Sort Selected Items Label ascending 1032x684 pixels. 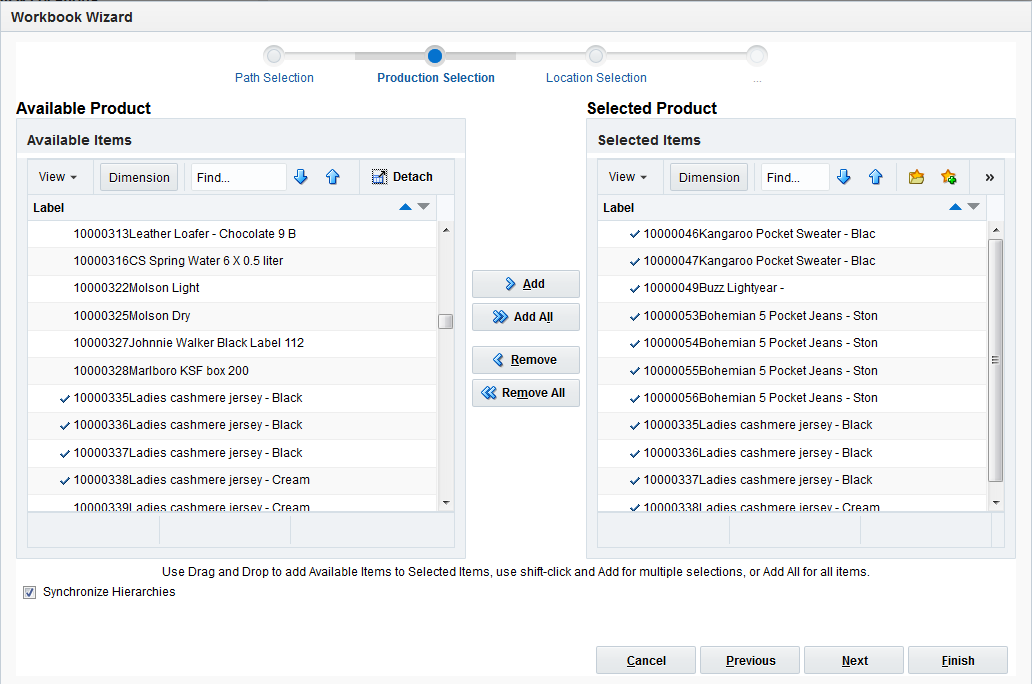pos(956,207)
